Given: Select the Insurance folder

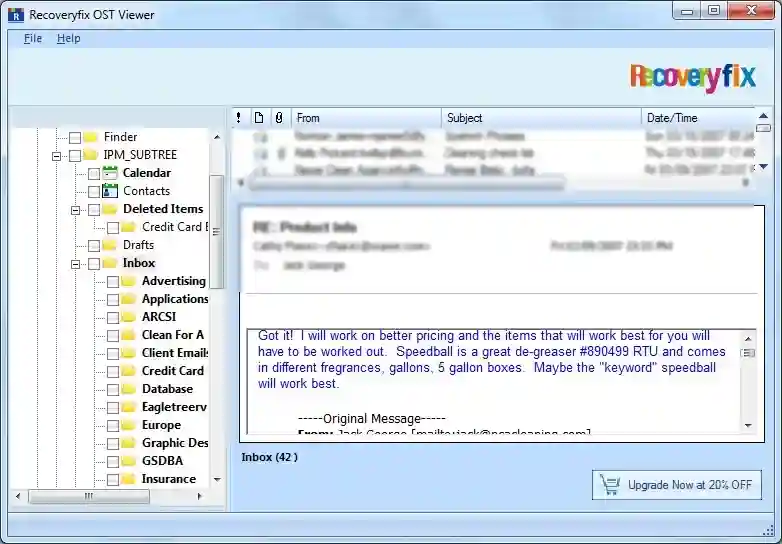Looking at the screenshot, I should coord(169,479).
